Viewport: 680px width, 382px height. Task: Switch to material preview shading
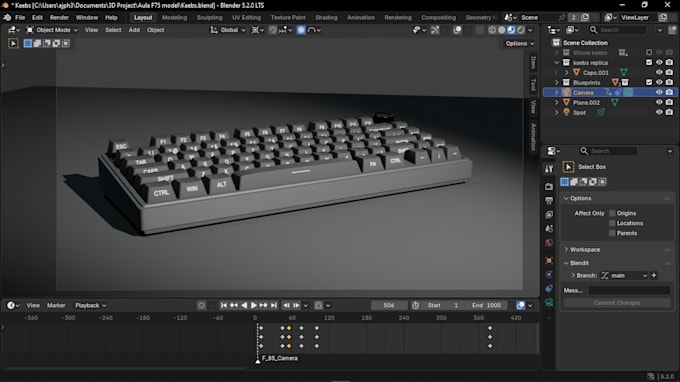[x=511, y=30]
